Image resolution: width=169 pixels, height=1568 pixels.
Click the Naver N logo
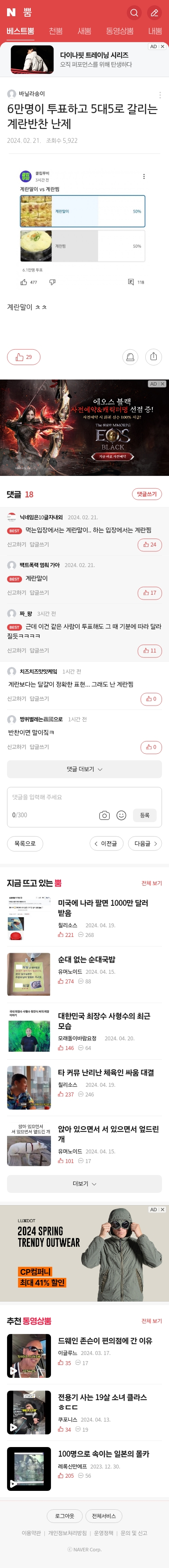pyautogui.click(x=11, y=12)
